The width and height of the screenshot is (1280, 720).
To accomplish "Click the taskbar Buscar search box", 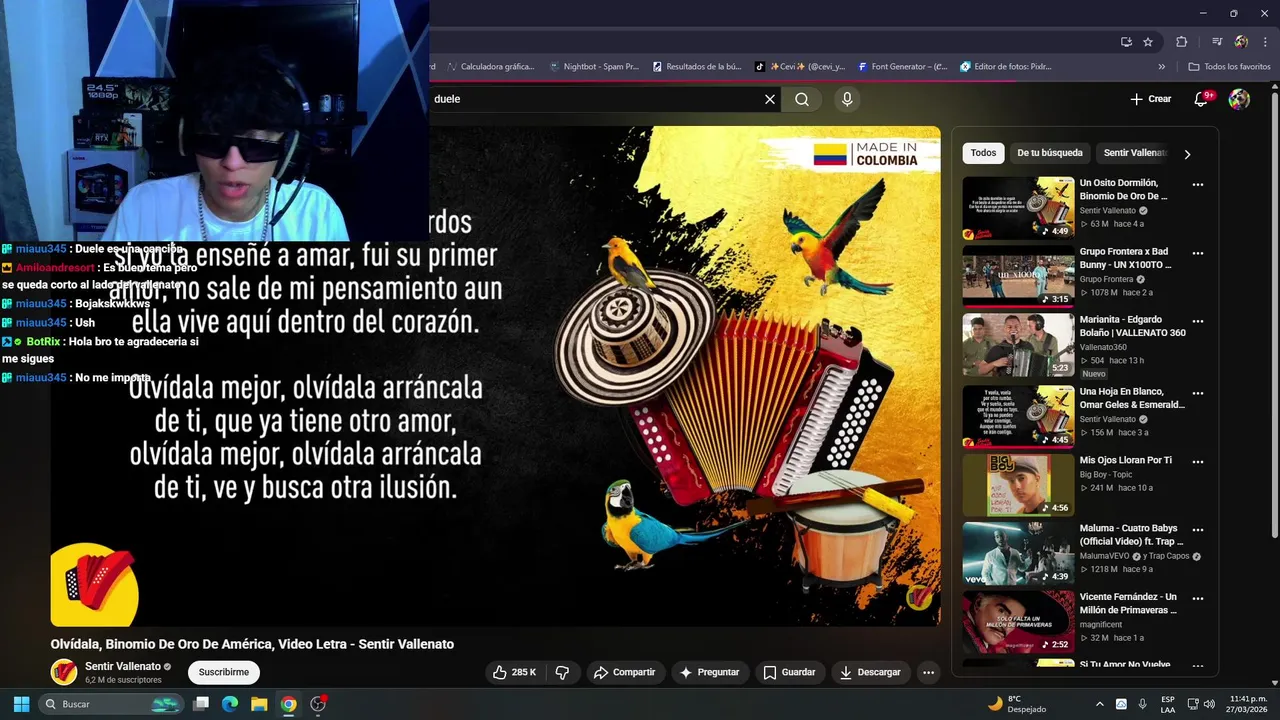I will coord(110,704).
